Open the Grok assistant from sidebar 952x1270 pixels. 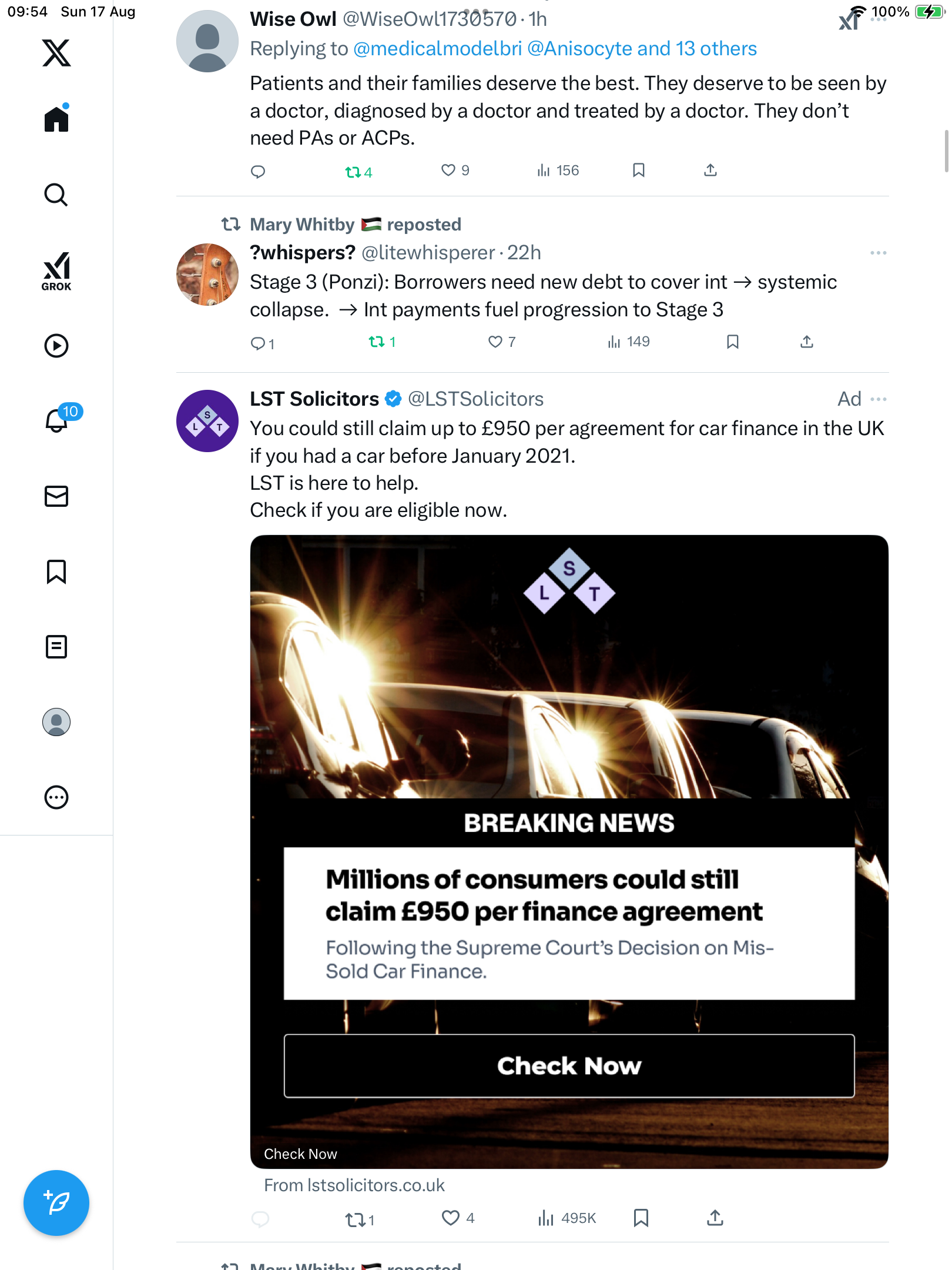(56, 271)
